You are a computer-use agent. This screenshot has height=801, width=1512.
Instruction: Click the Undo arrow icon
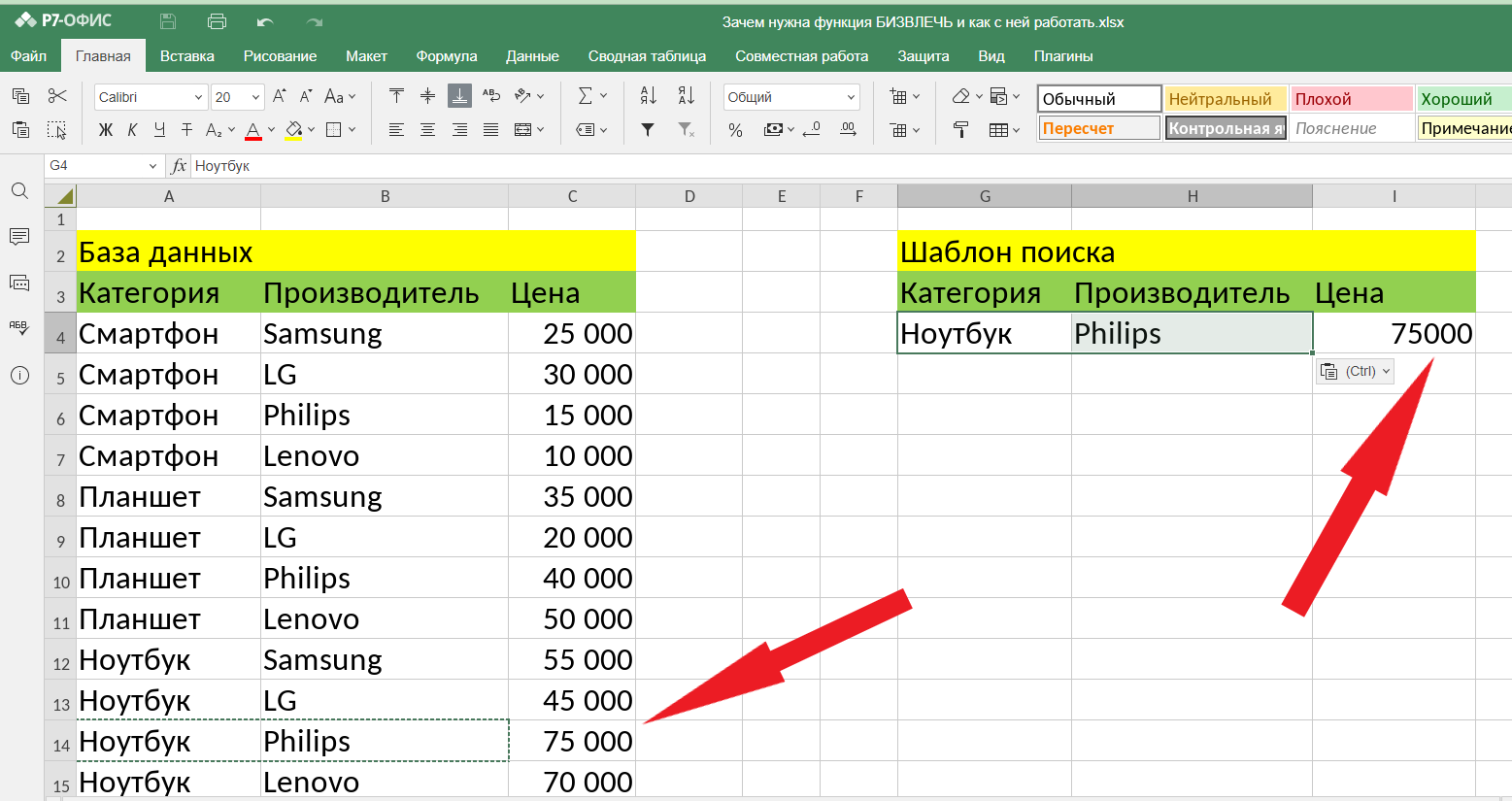(x=265, y=21)
